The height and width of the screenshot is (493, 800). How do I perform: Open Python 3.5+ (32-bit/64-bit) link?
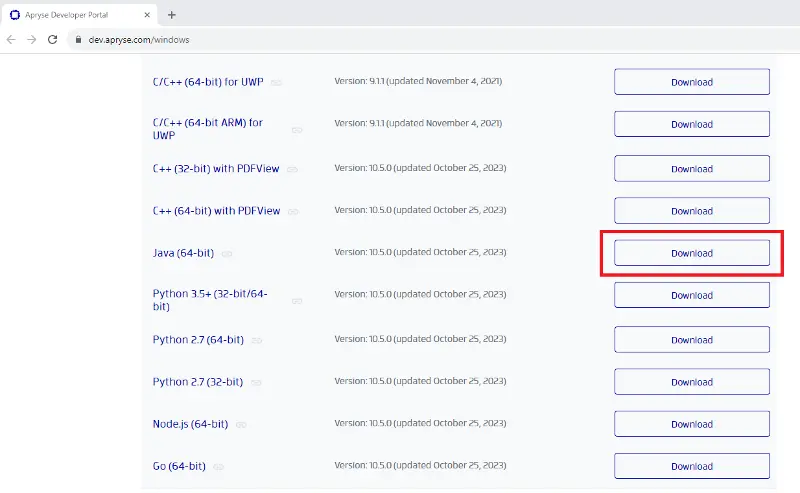210,300
